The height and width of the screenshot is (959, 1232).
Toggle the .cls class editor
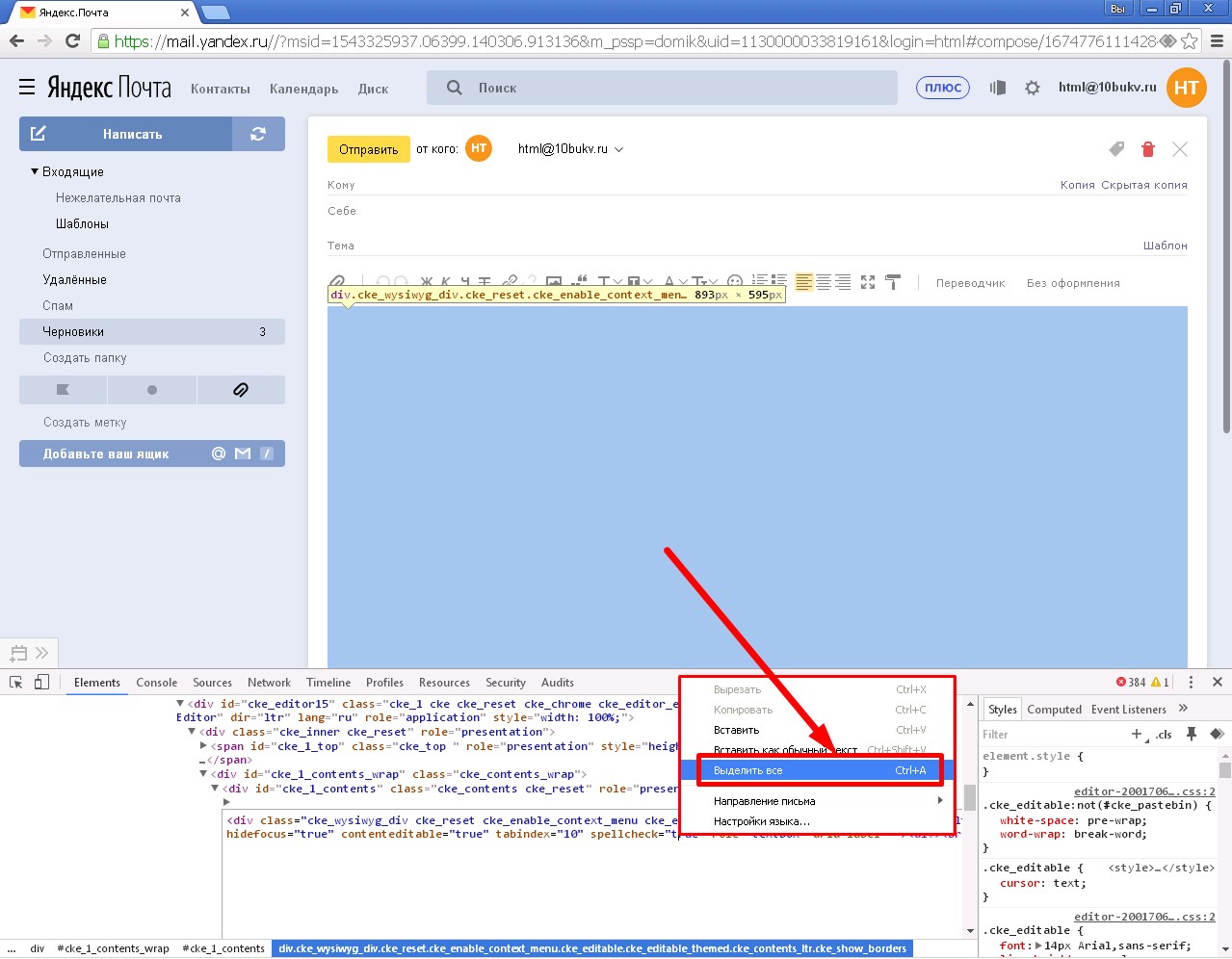point(1164,735)
